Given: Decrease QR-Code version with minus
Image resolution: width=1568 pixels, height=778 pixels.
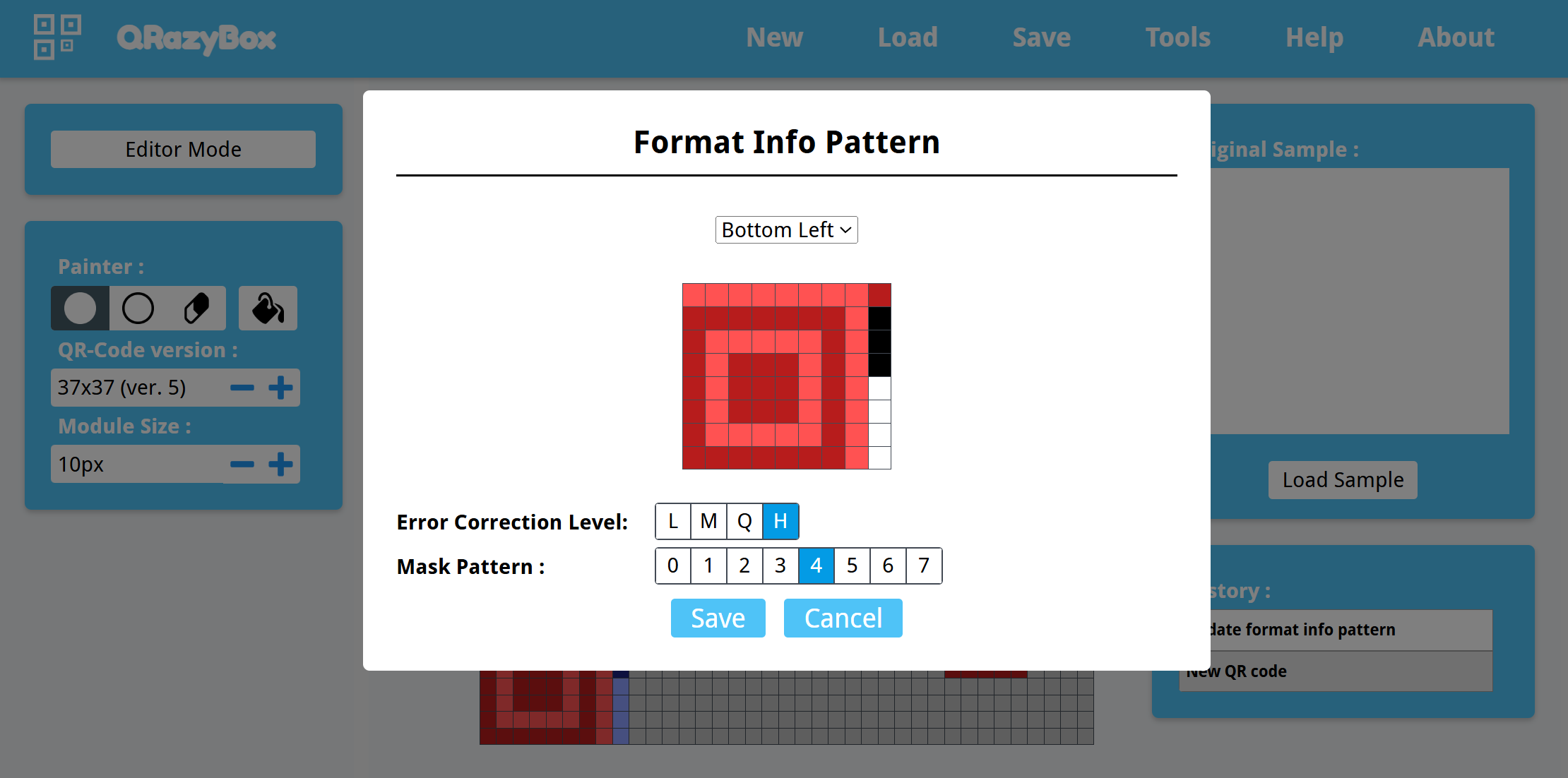Looking at the screenshot, I should pyautogui.click(x=242, y=388).
